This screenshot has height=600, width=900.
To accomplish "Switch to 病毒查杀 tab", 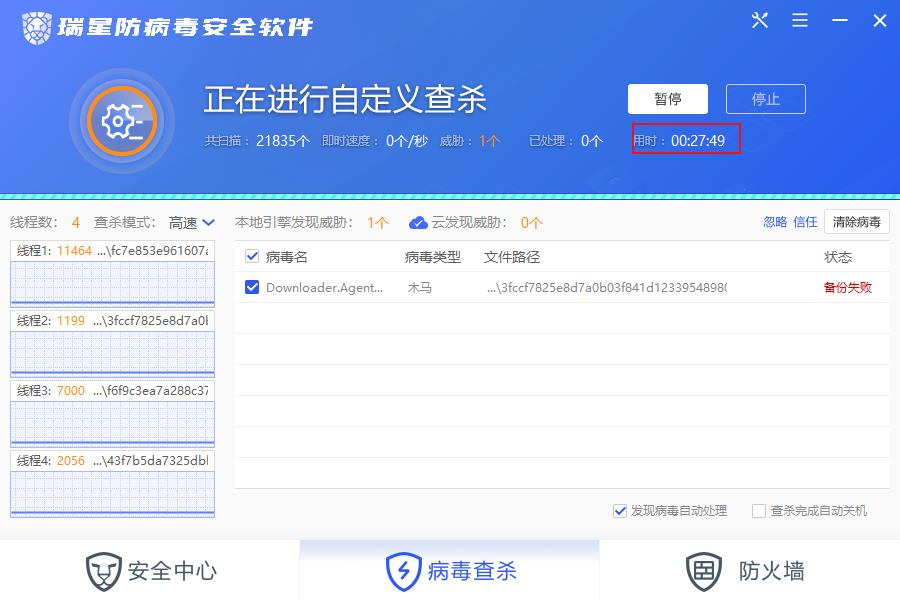I will [x=449, y=570].
